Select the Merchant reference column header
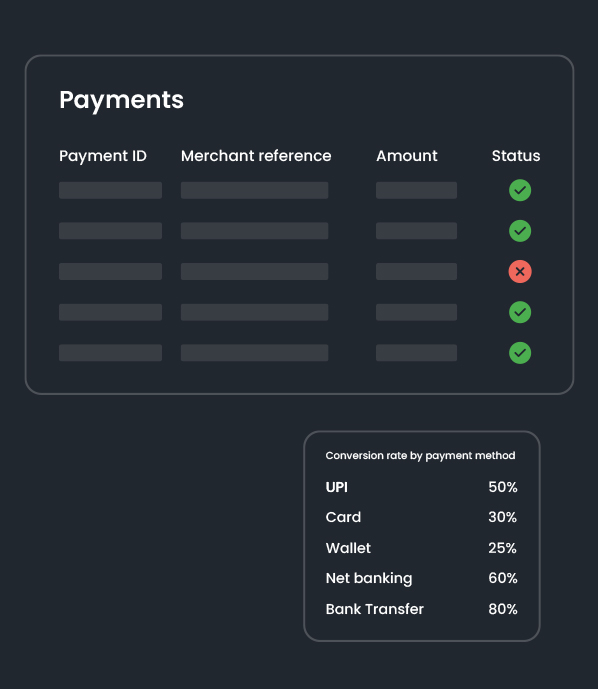This screenshot has height=689, width=598. [256, 156]
